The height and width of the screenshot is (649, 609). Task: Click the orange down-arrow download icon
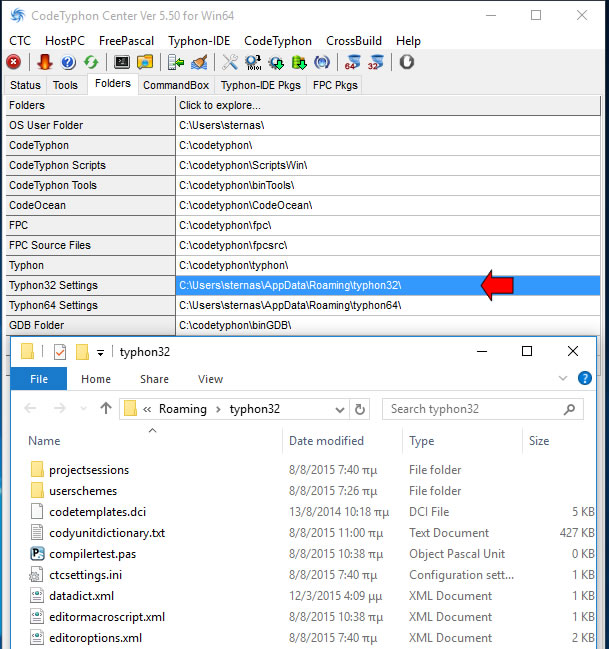(44, 62)
